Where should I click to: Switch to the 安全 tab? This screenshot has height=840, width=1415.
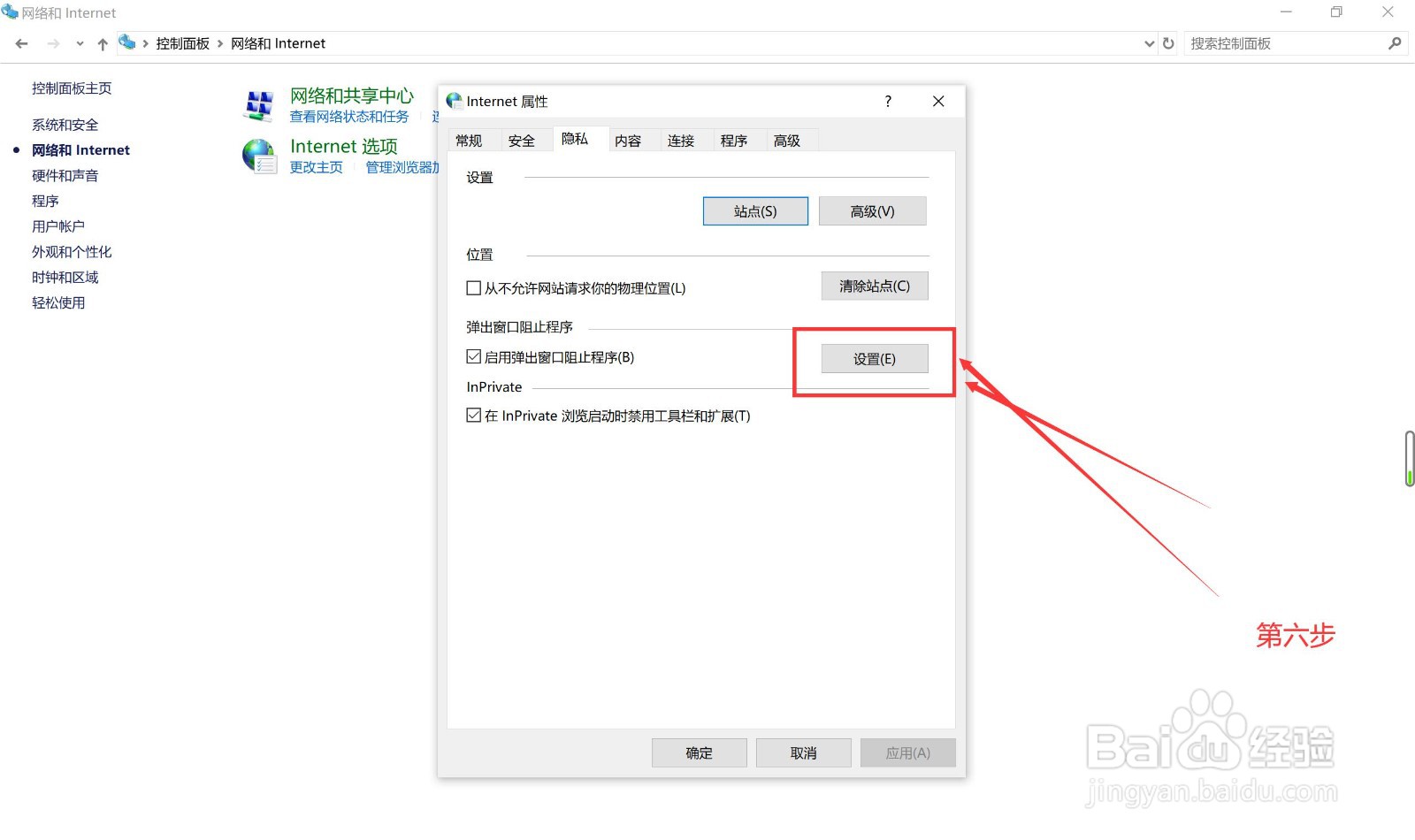[x=522, y=139]
